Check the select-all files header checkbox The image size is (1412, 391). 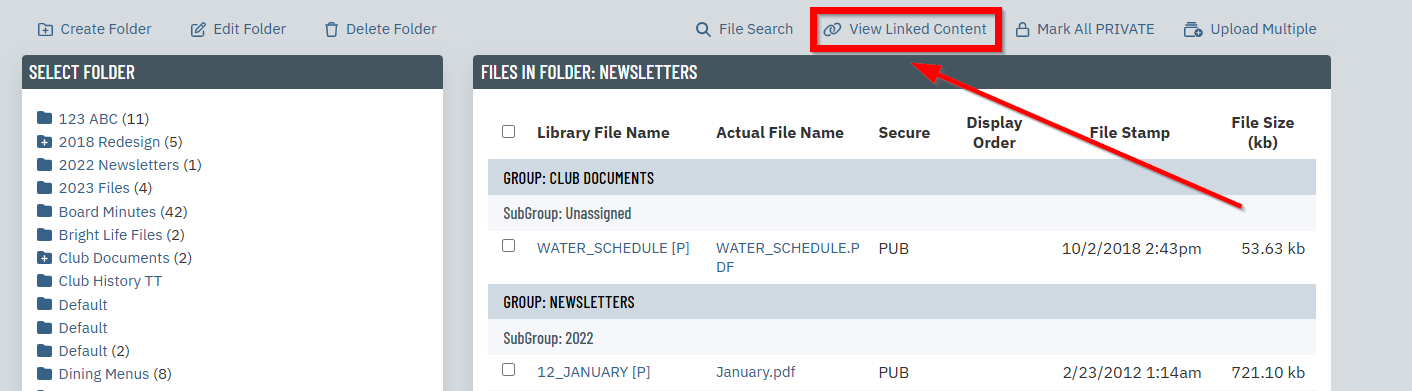tap(508, 131)
